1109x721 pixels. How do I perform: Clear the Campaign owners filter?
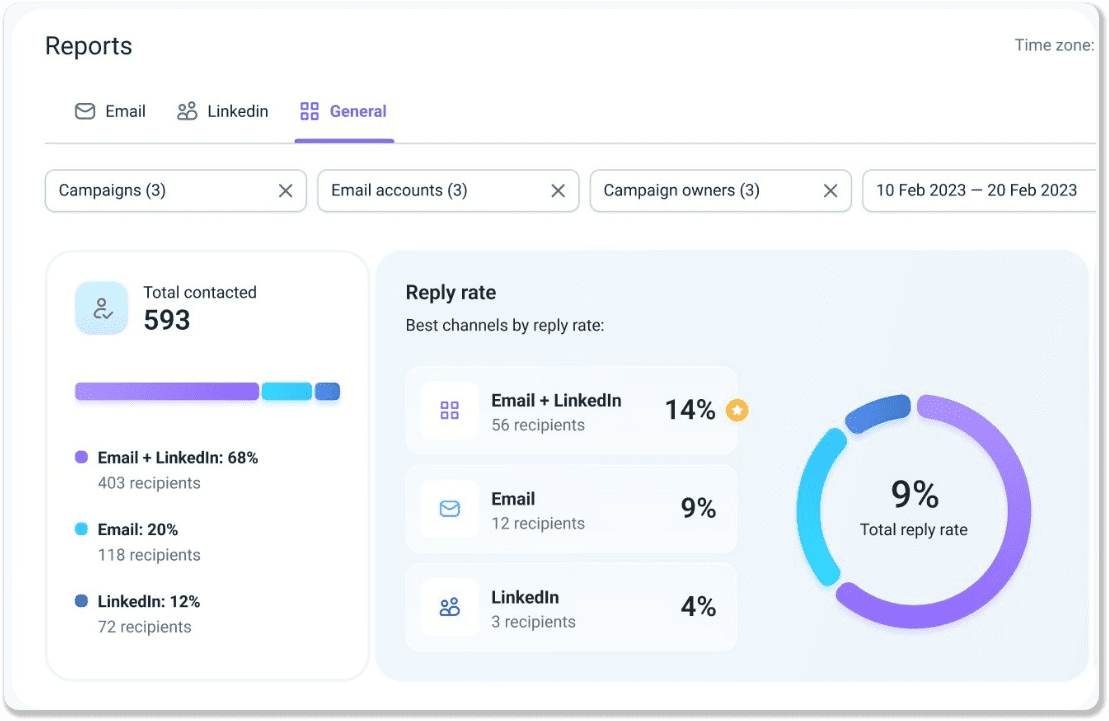830,191
